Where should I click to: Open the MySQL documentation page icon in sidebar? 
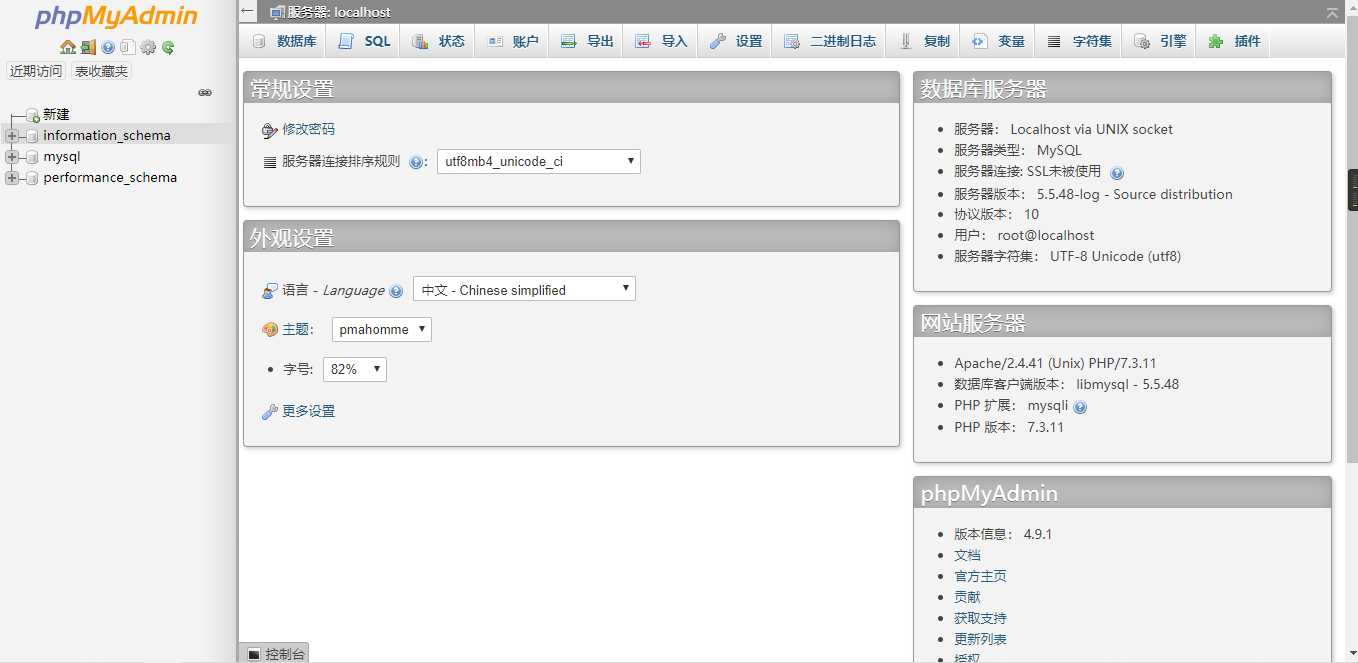click(x=127, y=47)
